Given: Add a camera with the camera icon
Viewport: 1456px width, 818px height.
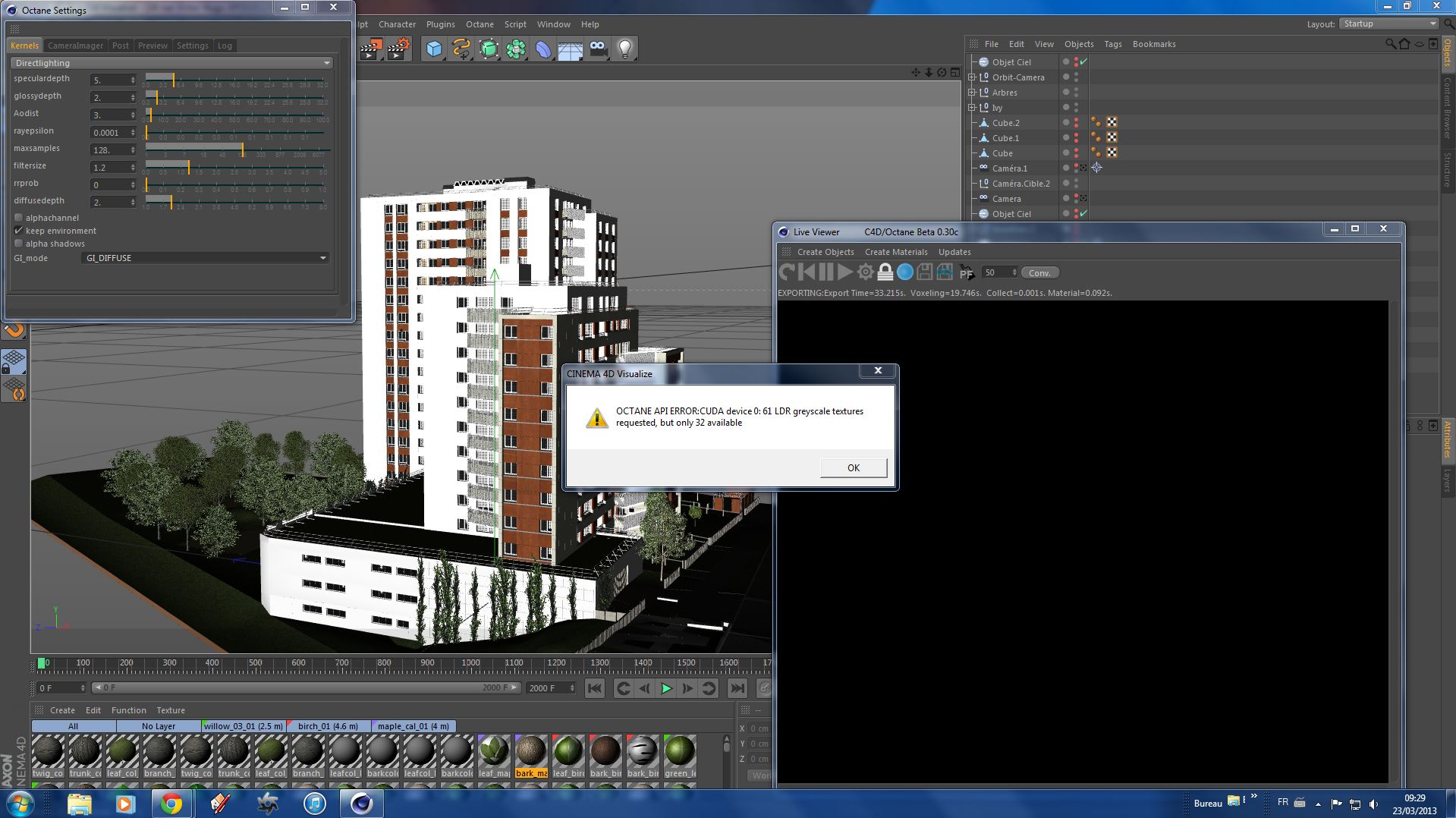Looking at the screenshot, I should (x=599, y=49).
